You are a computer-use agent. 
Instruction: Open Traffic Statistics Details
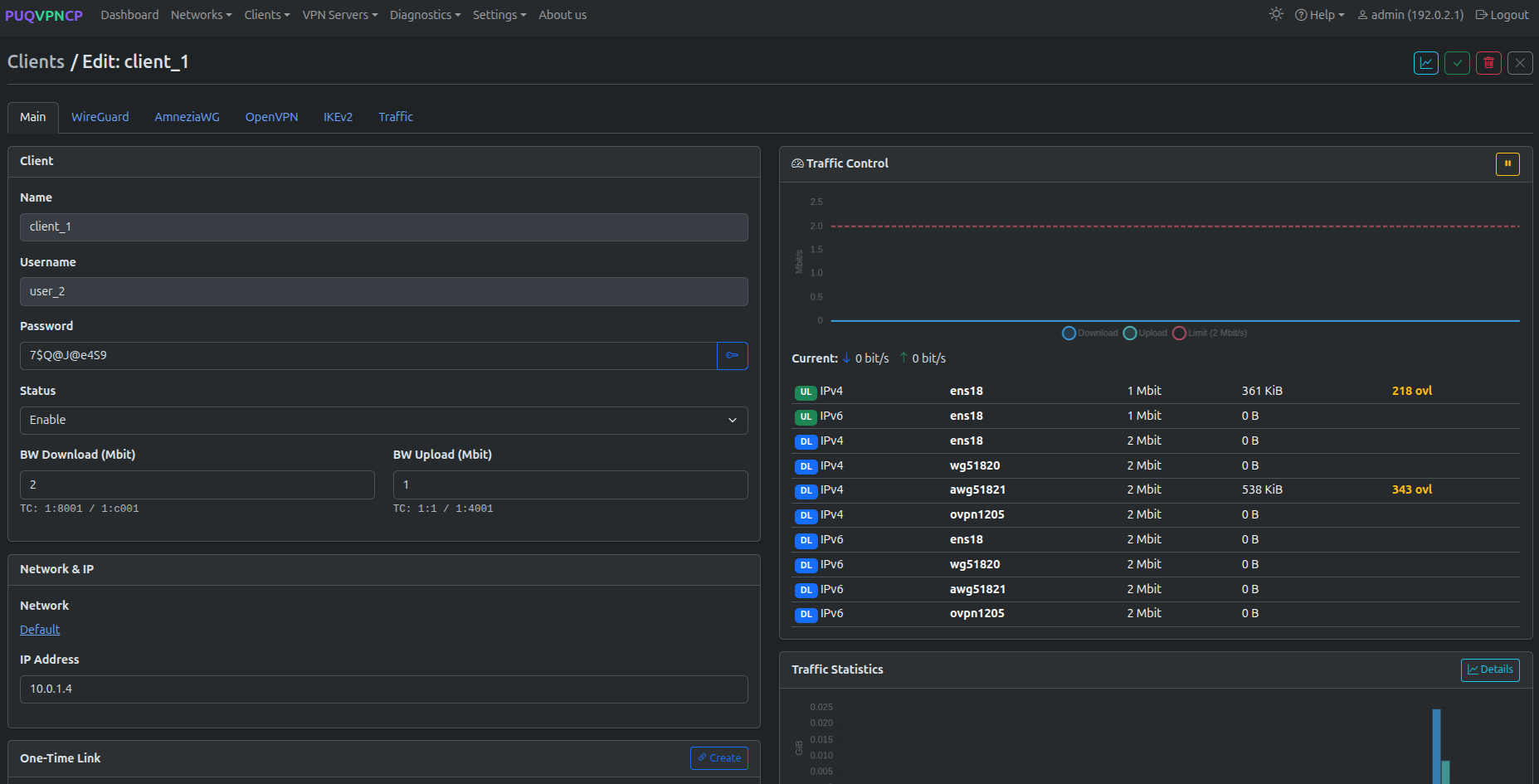coord(1490,670)
